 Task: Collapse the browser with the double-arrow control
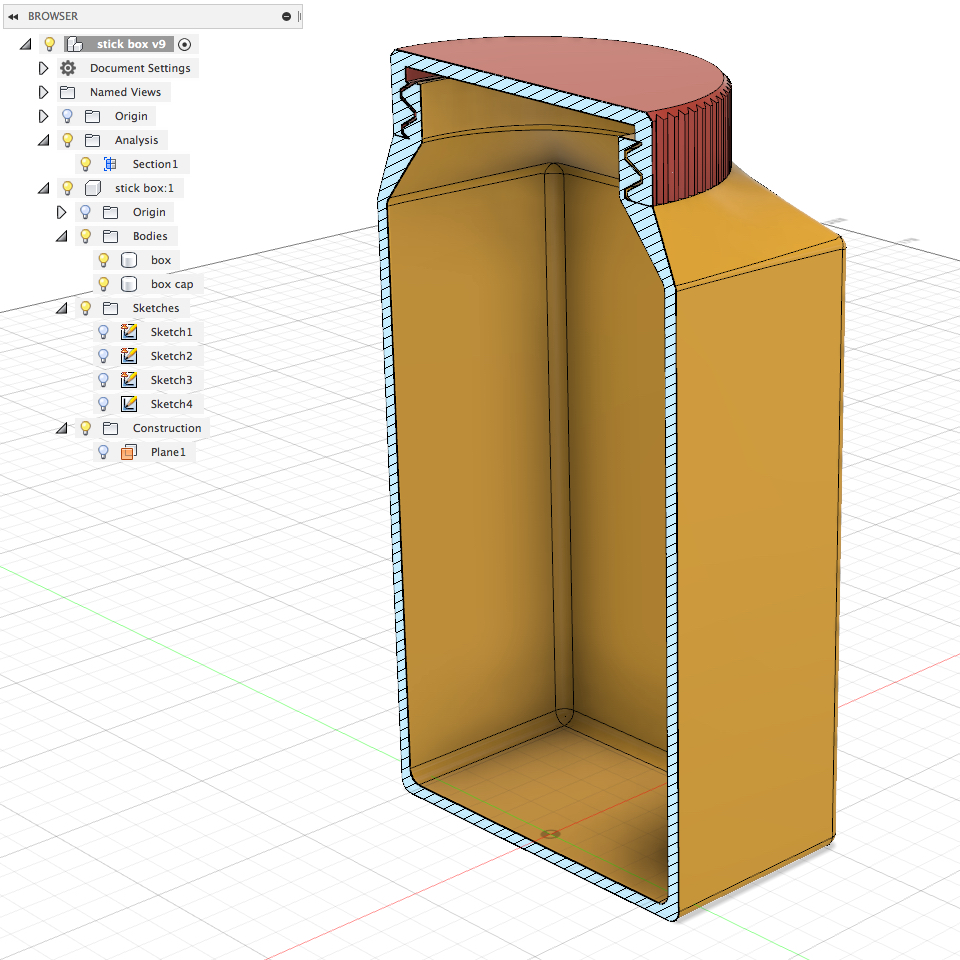[x=12, y=15]
